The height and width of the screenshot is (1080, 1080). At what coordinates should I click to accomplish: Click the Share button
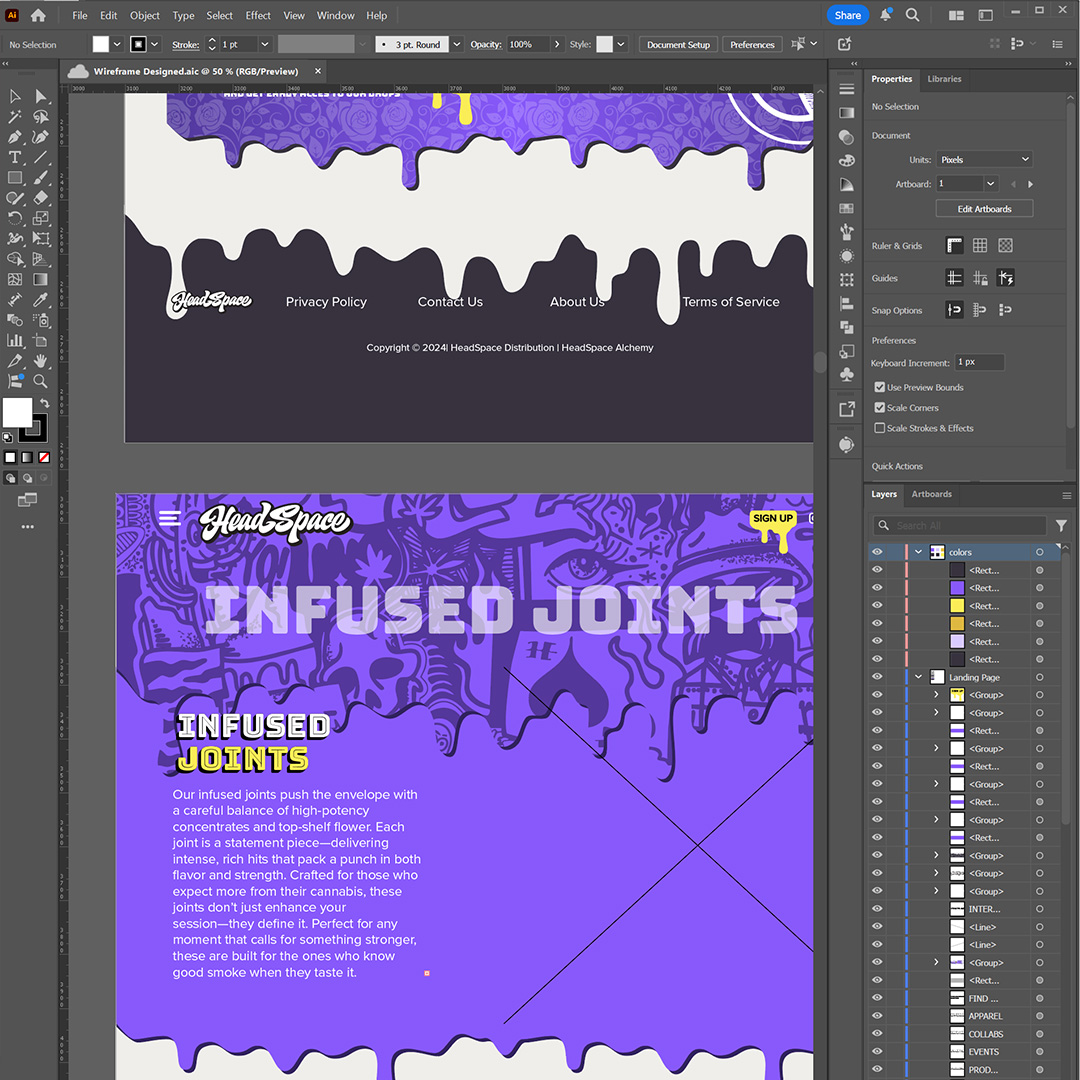pyautogui.click(x=847, y=15)
